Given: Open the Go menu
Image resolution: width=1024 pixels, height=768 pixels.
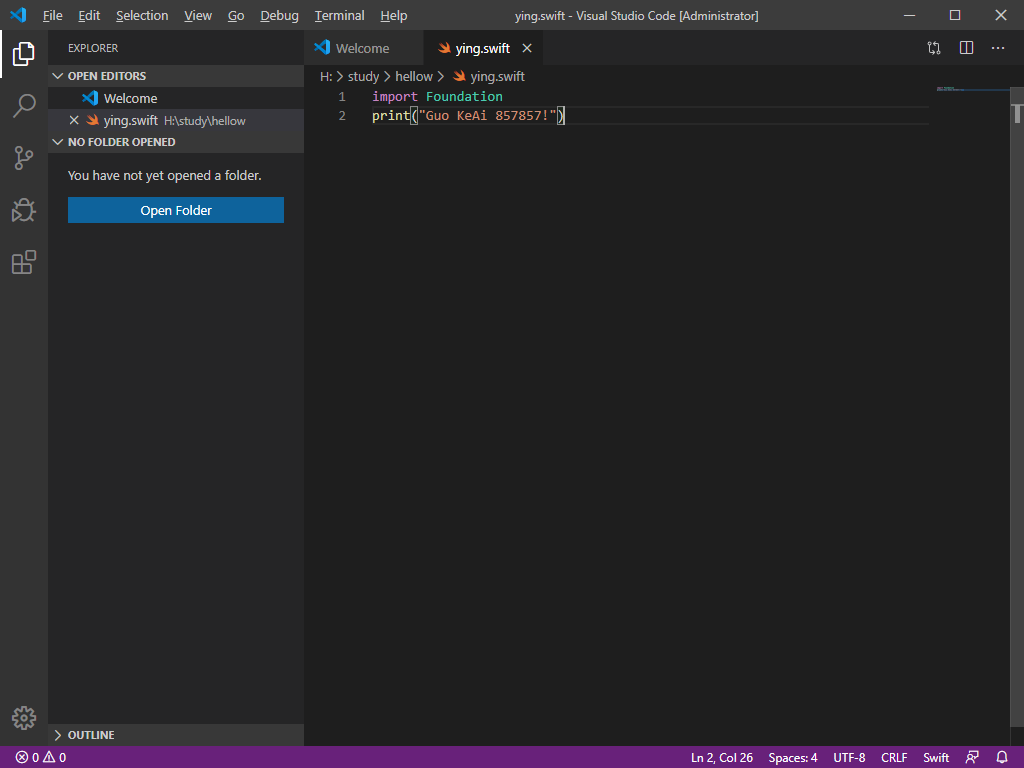Looking at the screenshot, I should 236,15.
